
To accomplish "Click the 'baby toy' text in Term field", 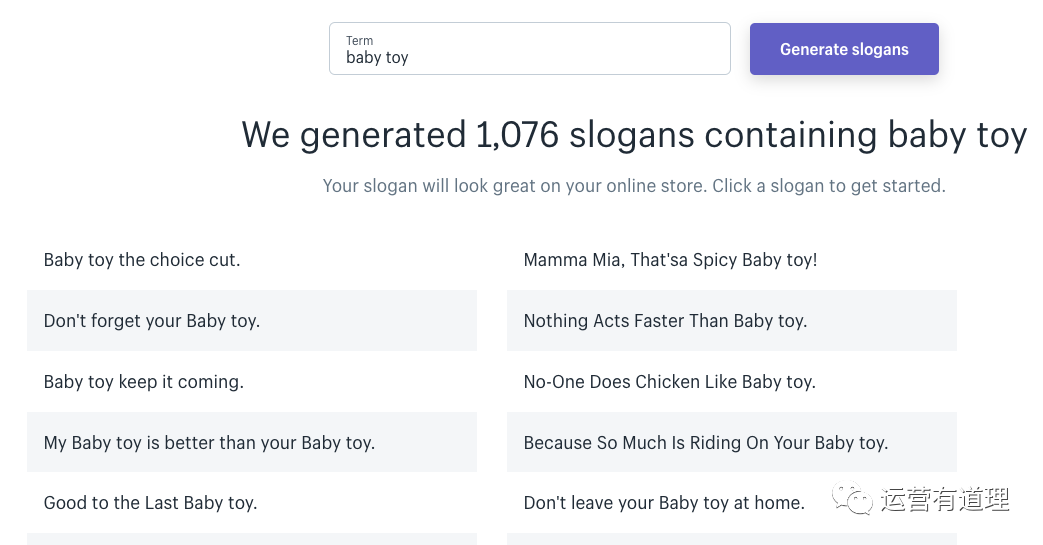I will (377, 58).
